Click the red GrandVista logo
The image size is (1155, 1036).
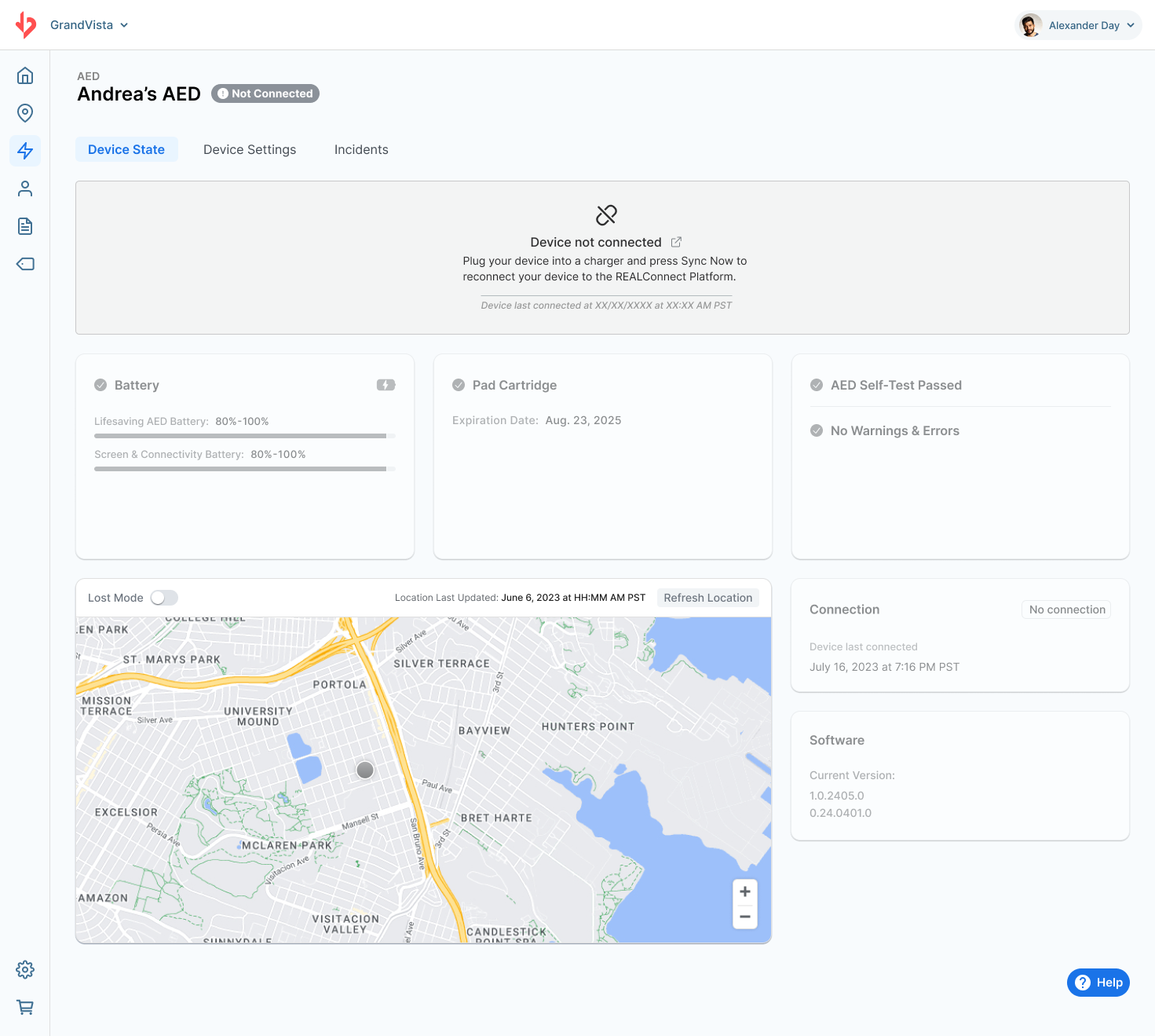click(x=26, y=25)
